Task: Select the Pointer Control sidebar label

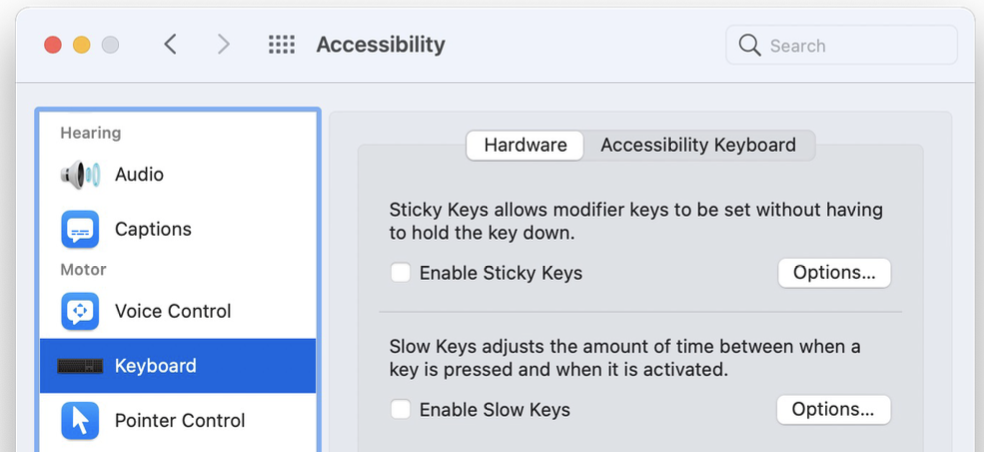Action: (180, 421)
